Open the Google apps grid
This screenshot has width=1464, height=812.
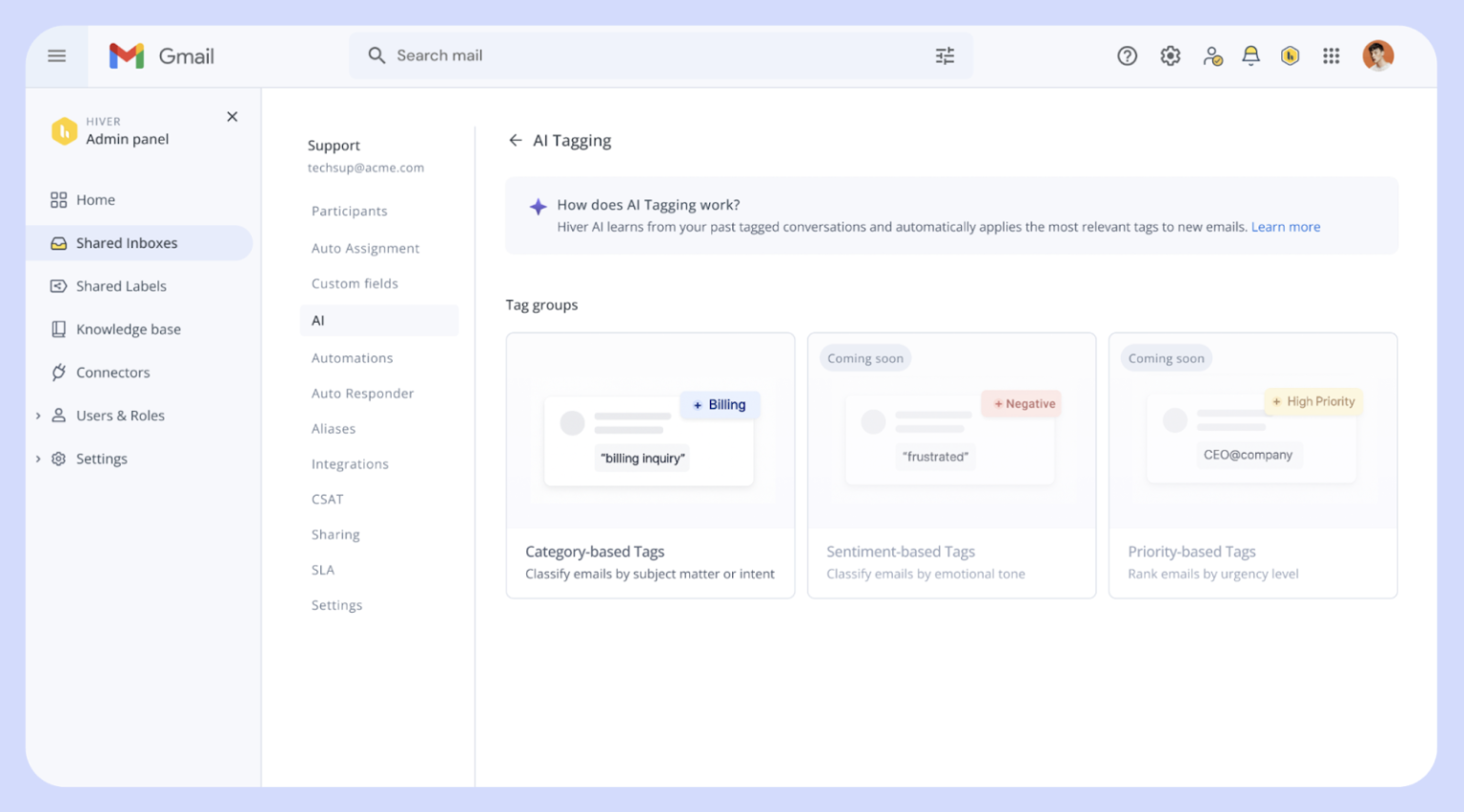pos(1331,56)
